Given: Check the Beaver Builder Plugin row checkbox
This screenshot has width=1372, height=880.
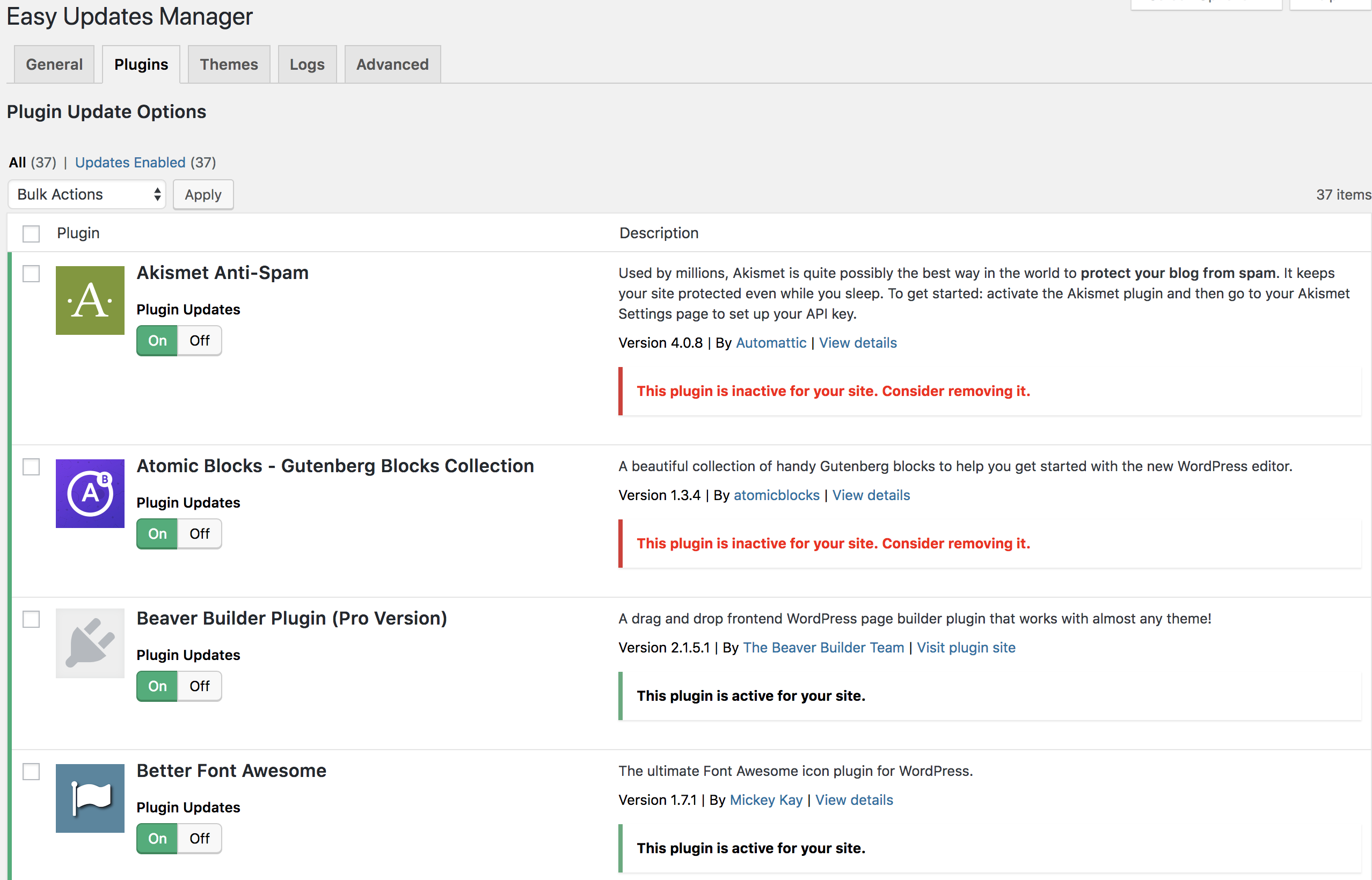Looking at the screenshot, I should point(31,619).
